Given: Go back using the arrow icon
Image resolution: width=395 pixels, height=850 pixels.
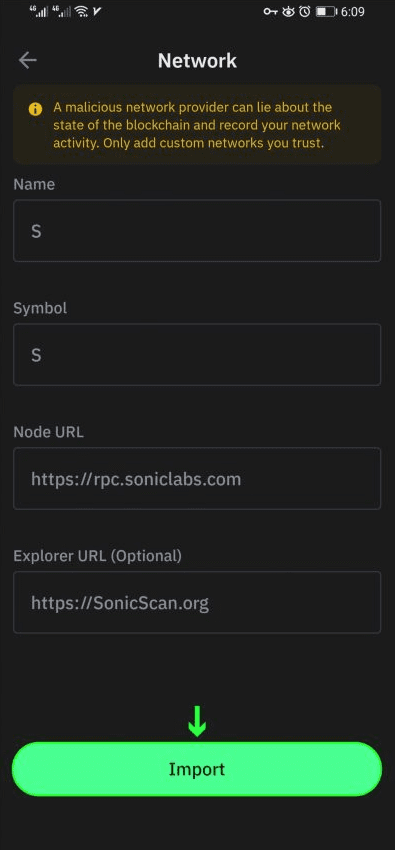Looking at the screenshot, I should pyautogui.click(x=28, y=60).
